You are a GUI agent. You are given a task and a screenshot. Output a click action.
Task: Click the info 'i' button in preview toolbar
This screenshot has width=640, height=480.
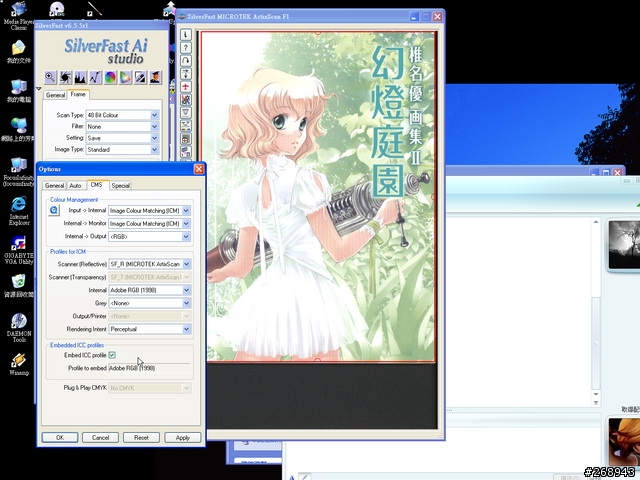tap(186, 35)
